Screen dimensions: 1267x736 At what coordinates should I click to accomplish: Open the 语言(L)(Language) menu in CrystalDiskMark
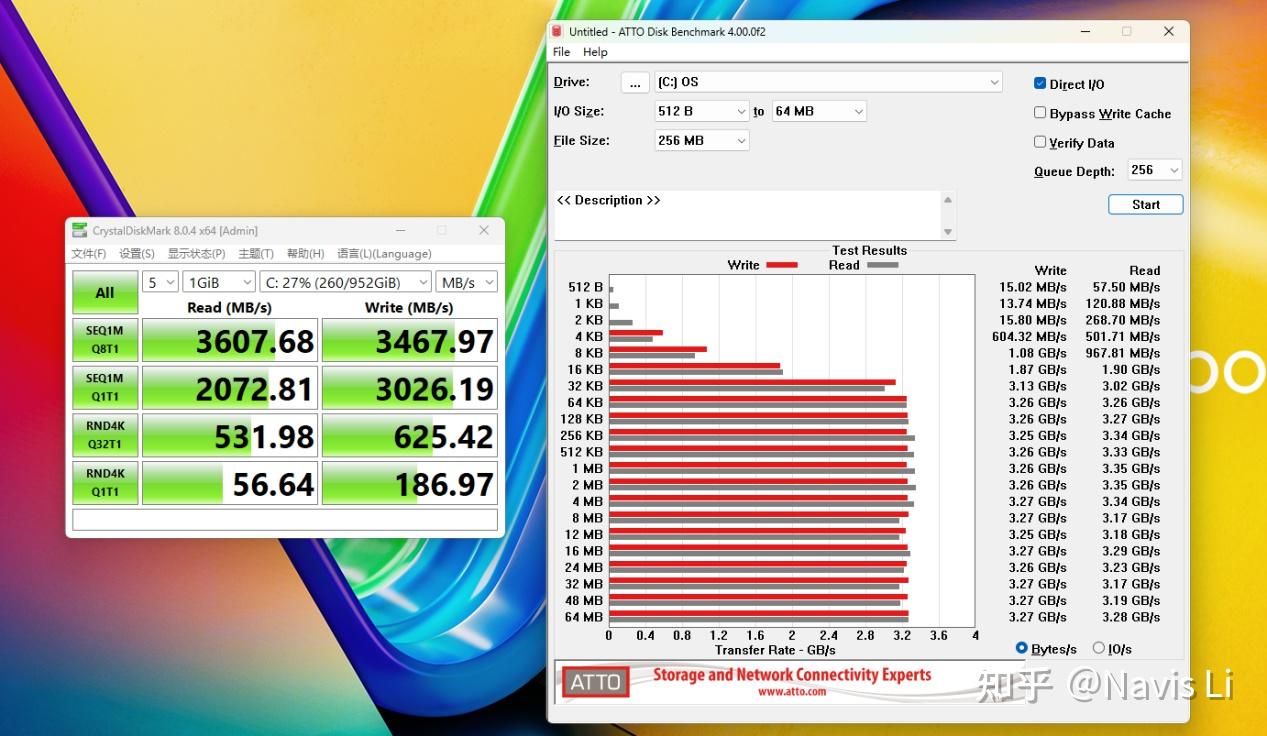[x=384, y=254]
